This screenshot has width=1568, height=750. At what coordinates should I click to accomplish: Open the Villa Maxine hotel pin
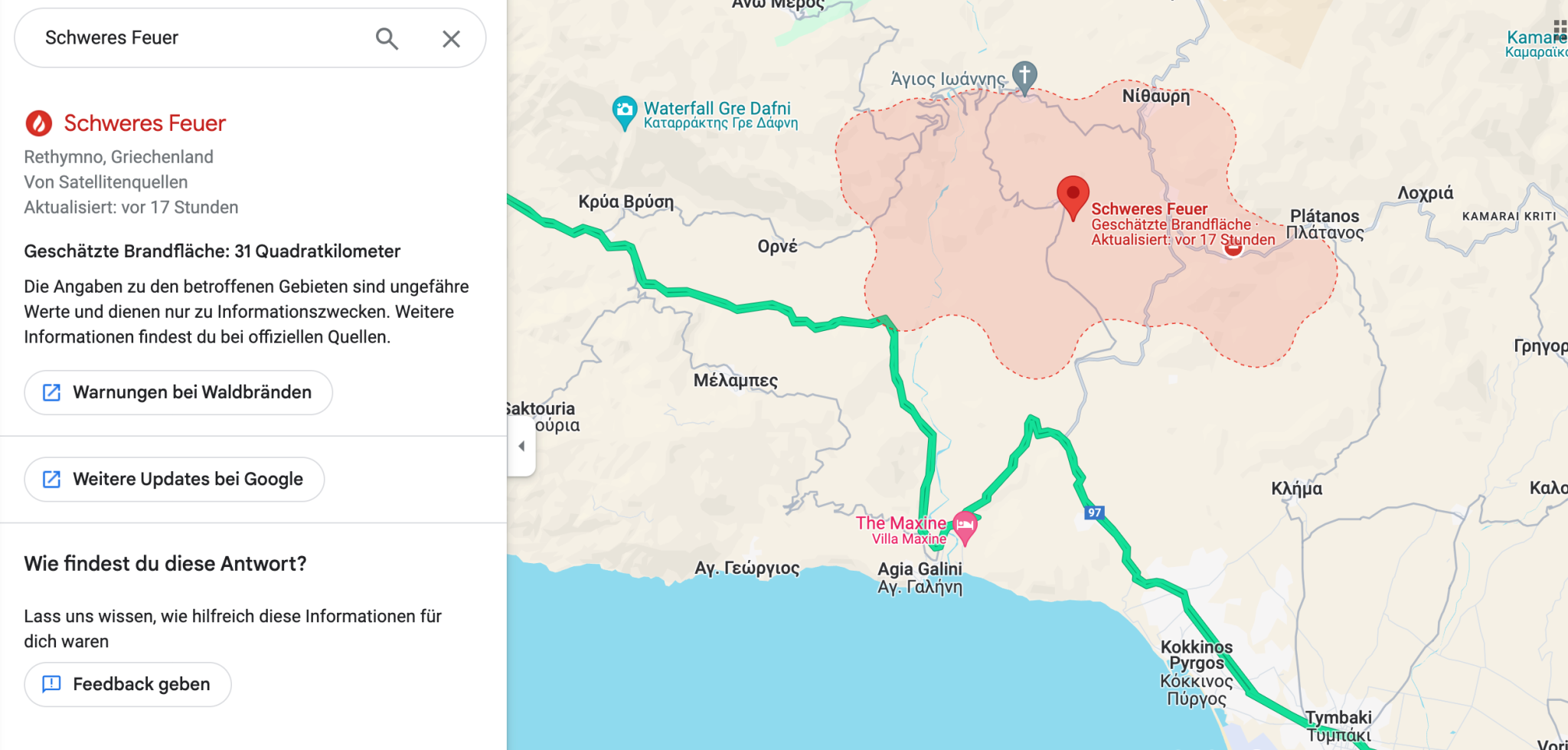965,527
